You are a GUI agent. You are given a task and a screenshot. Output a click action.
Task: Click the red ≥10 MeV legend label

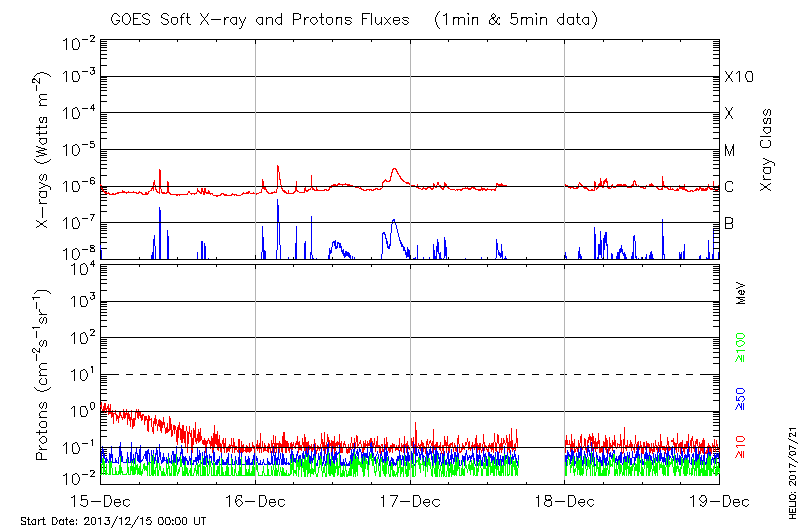click(742, 448)
